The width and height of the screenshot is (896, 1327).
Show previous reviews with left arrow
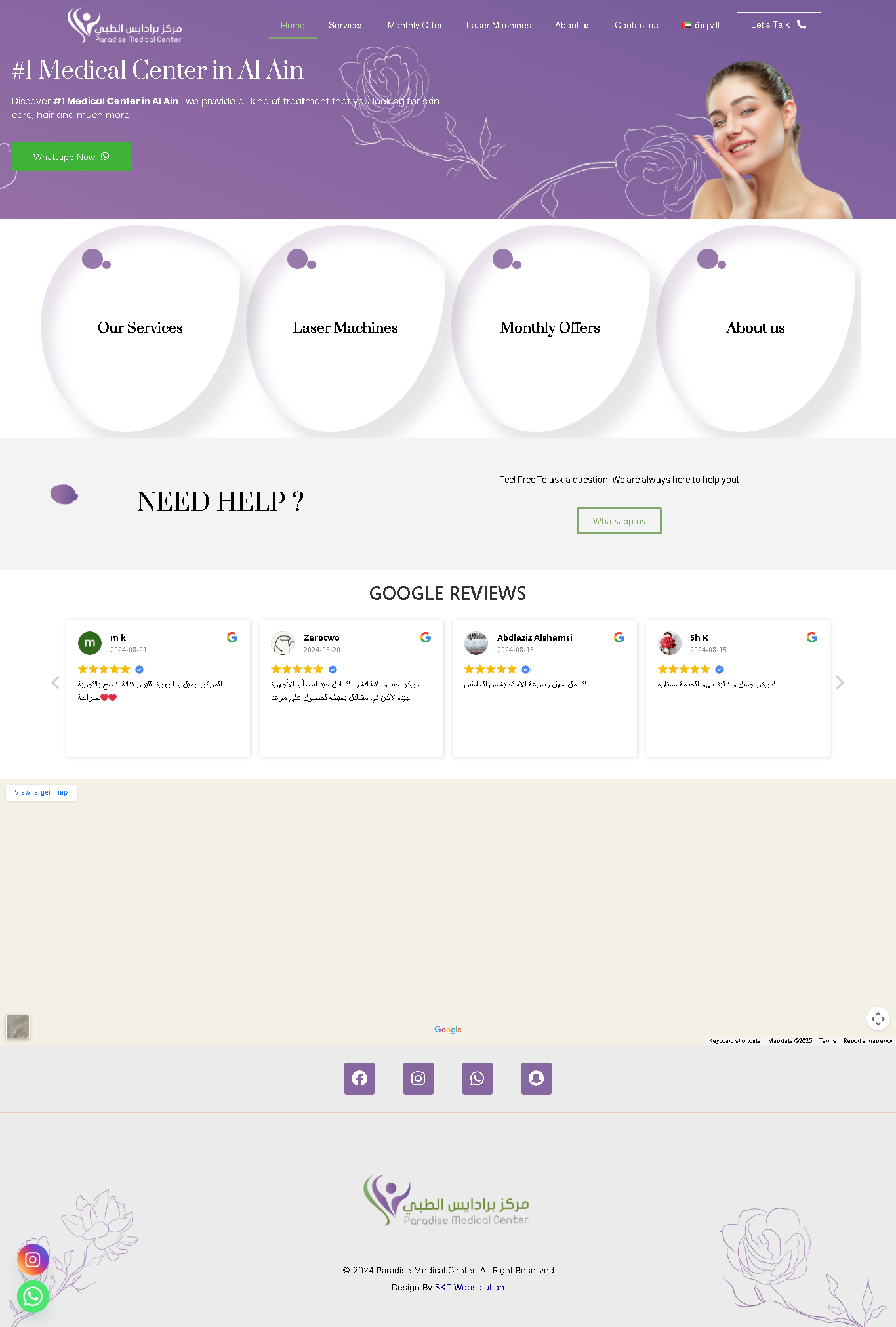[x=56, y=683]
